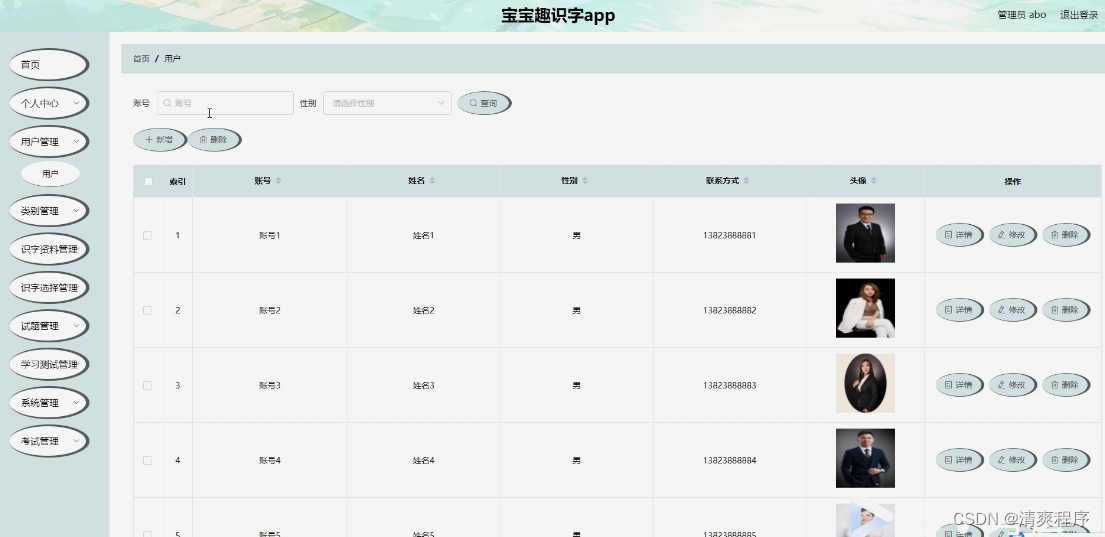Expand the 系统管理 sidebar menu
Viewport: 1105px width, 537px height.
point(49,402)
